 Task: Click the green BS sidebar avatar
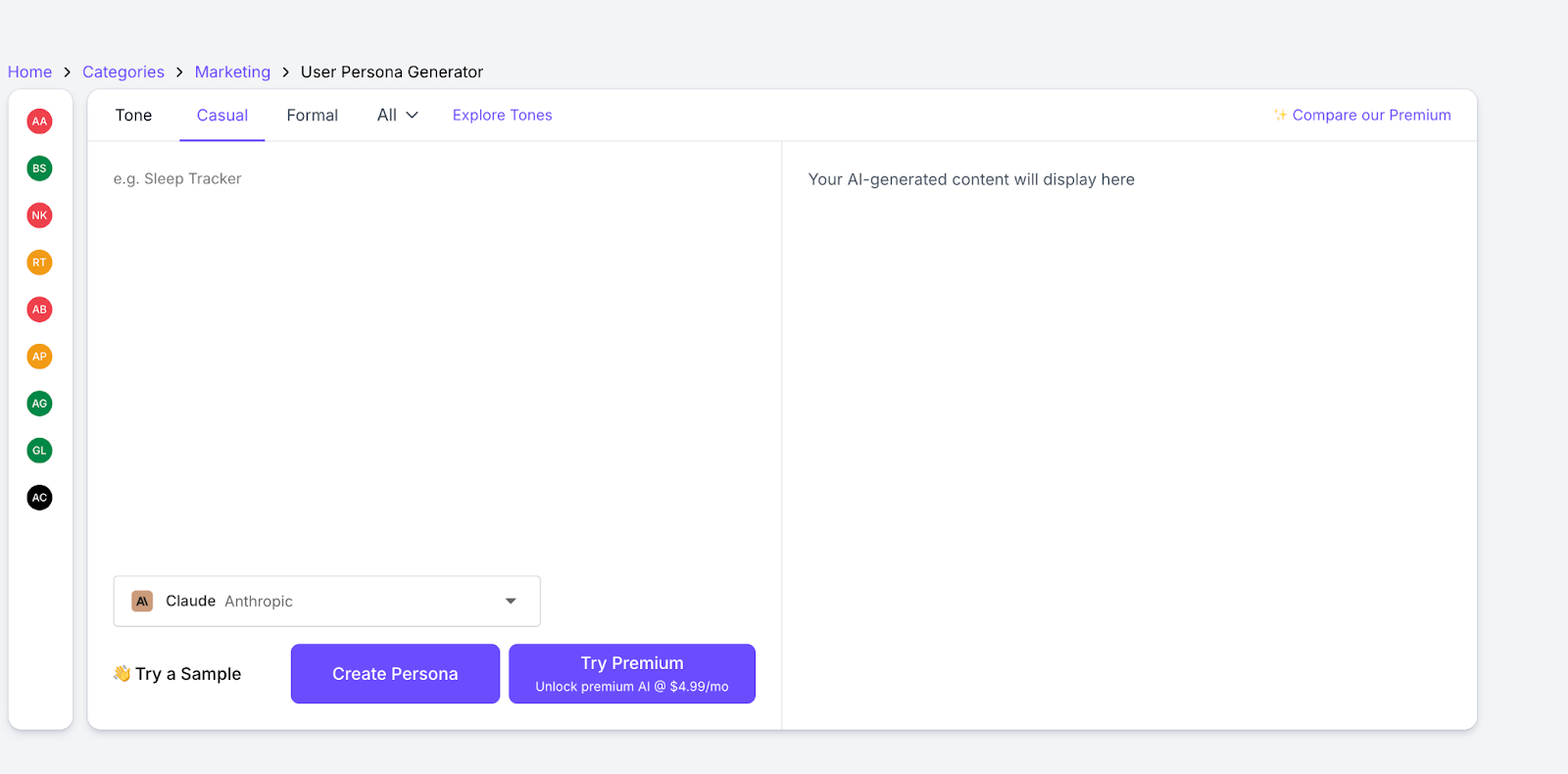pyautogui.click(x=39, y=169)
